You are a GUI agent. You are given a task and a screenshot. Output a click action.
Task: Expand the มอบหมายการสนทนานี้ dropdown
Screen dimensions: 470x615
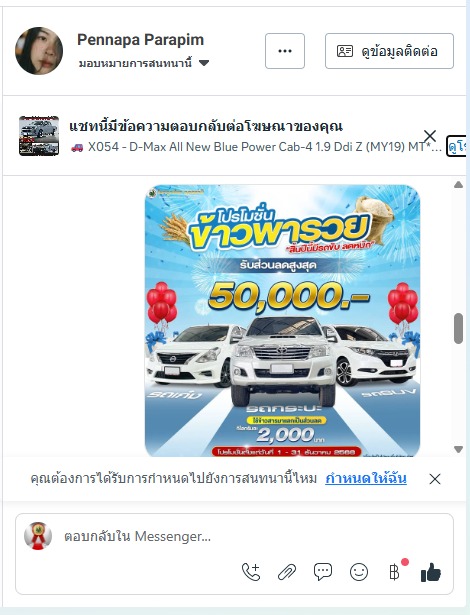[x=144, y=63]
